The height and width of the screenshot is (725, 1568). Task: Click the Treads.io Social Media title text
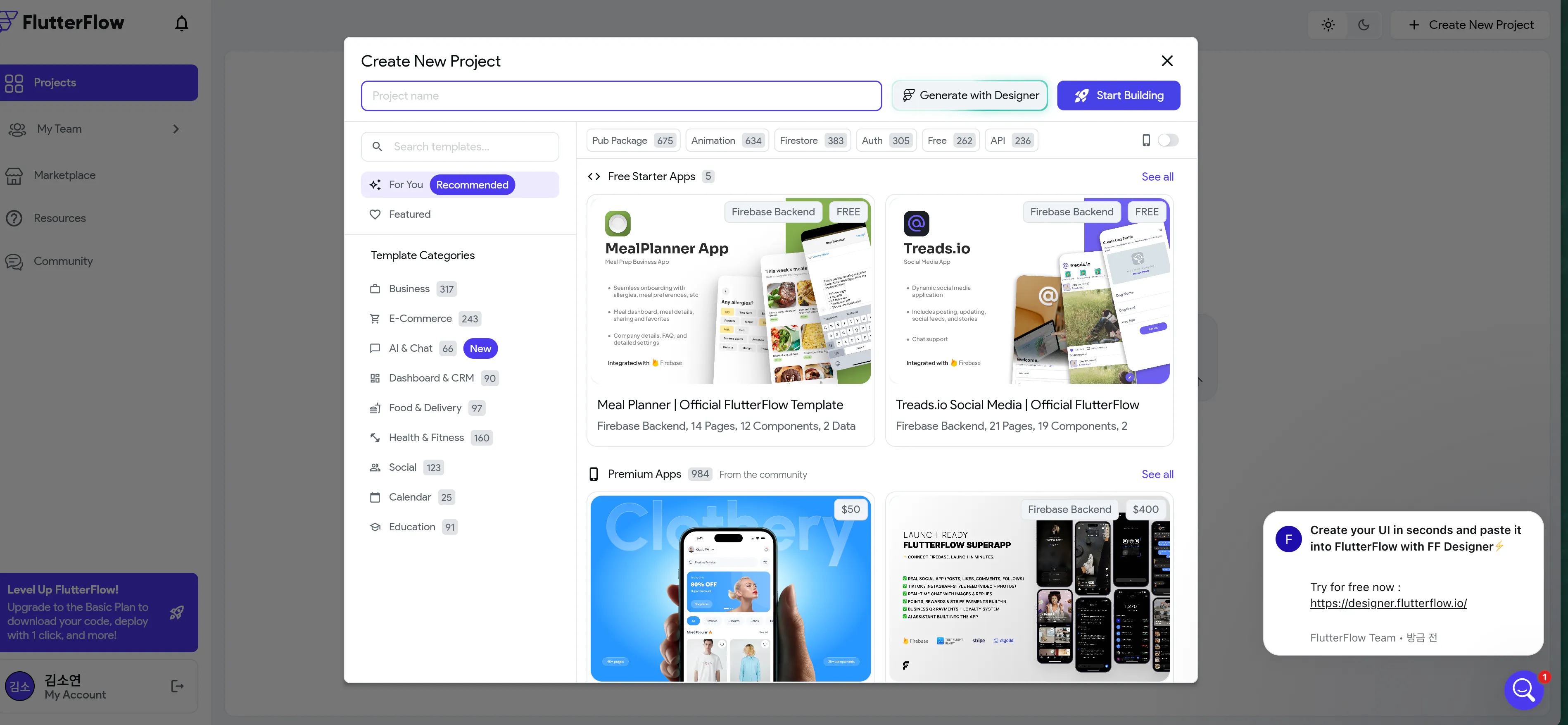(1017, 405)
